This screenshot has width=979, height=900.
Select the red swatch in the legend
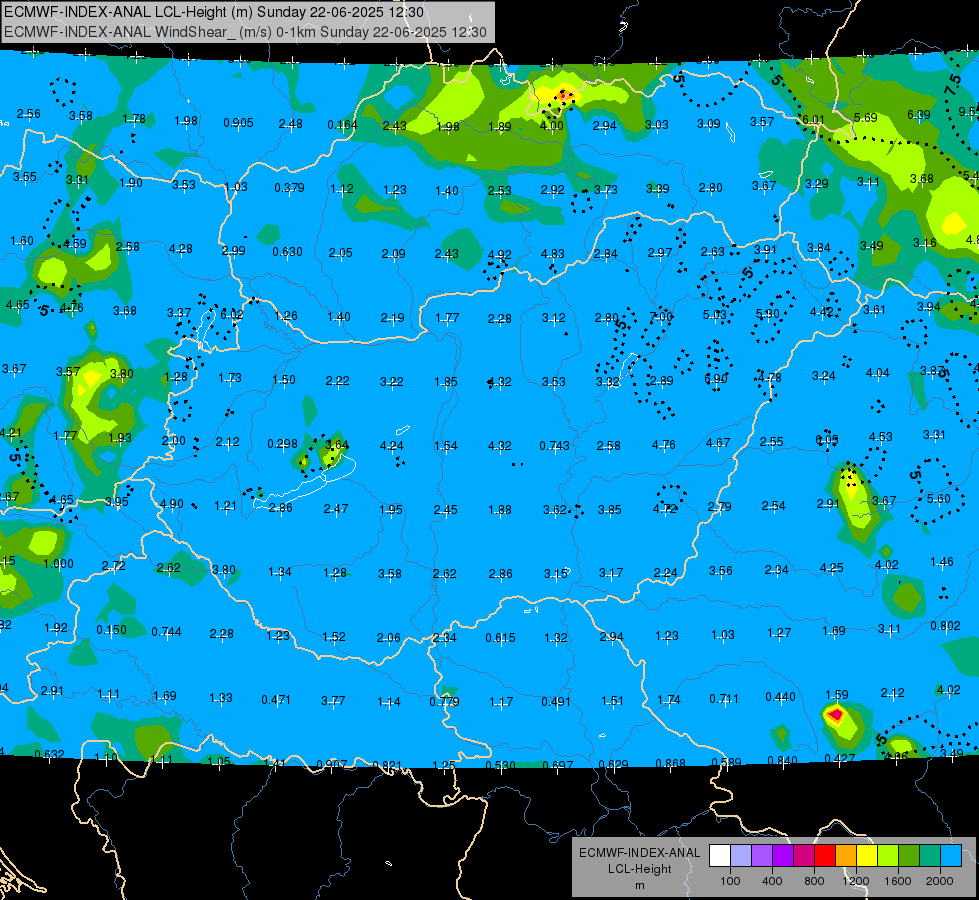pos(825,856)
